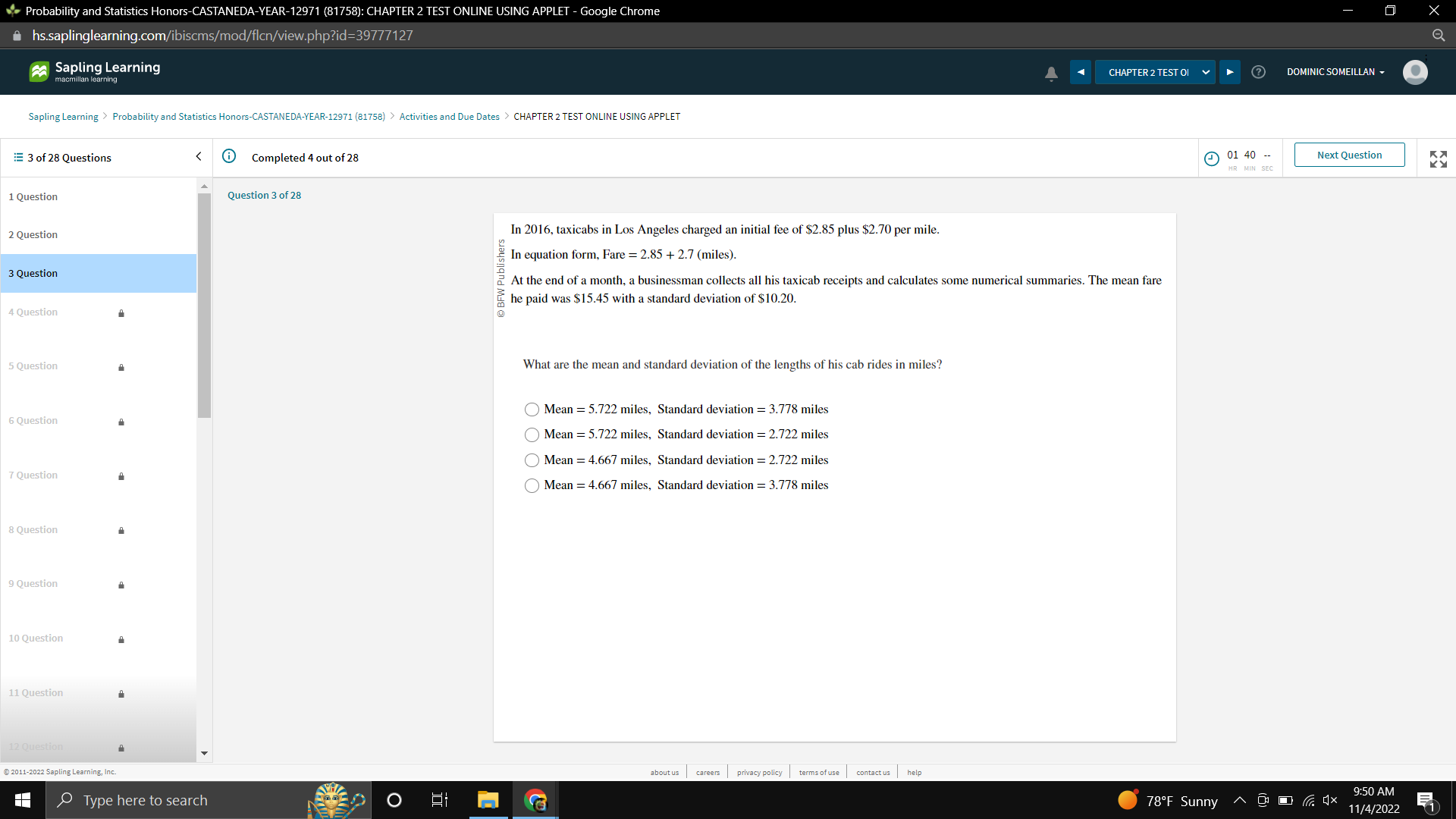Image resolution: width=1456 pixels, height=819 pixels.
Task: Click the question list icon in the sidebar
Action: pyautogui.click(x=17, y=157)
